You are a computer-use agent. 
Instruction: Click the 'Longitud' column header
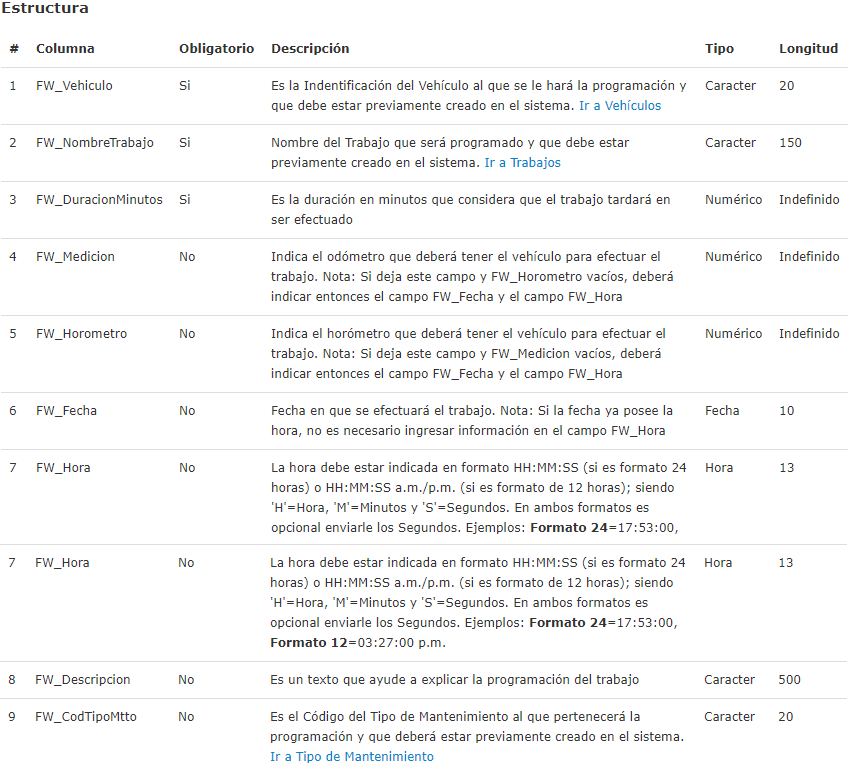808,48
